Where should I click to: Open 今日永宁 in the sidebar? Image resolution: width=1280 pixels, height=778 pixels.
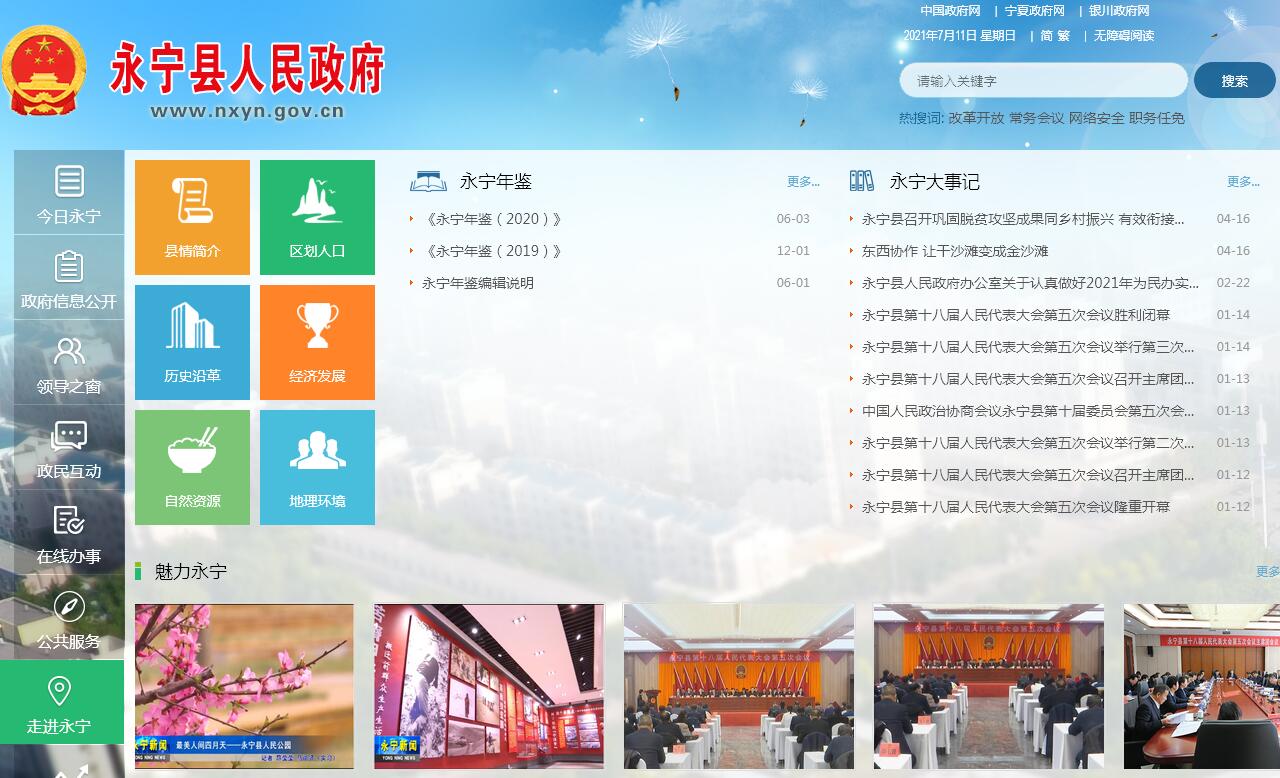69,194
